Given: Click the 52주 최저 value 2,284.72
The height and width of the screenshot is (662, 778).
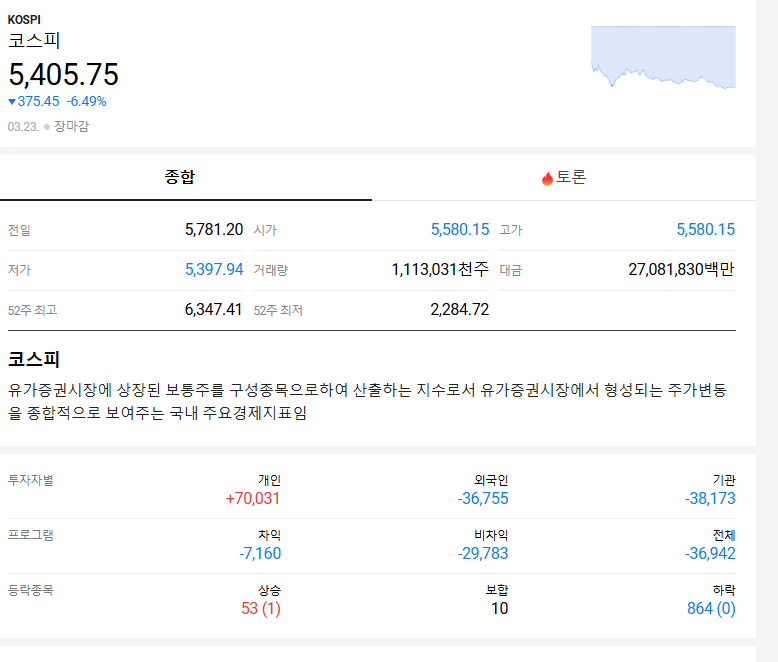Looking at the screenshot, I should [459, 310].
